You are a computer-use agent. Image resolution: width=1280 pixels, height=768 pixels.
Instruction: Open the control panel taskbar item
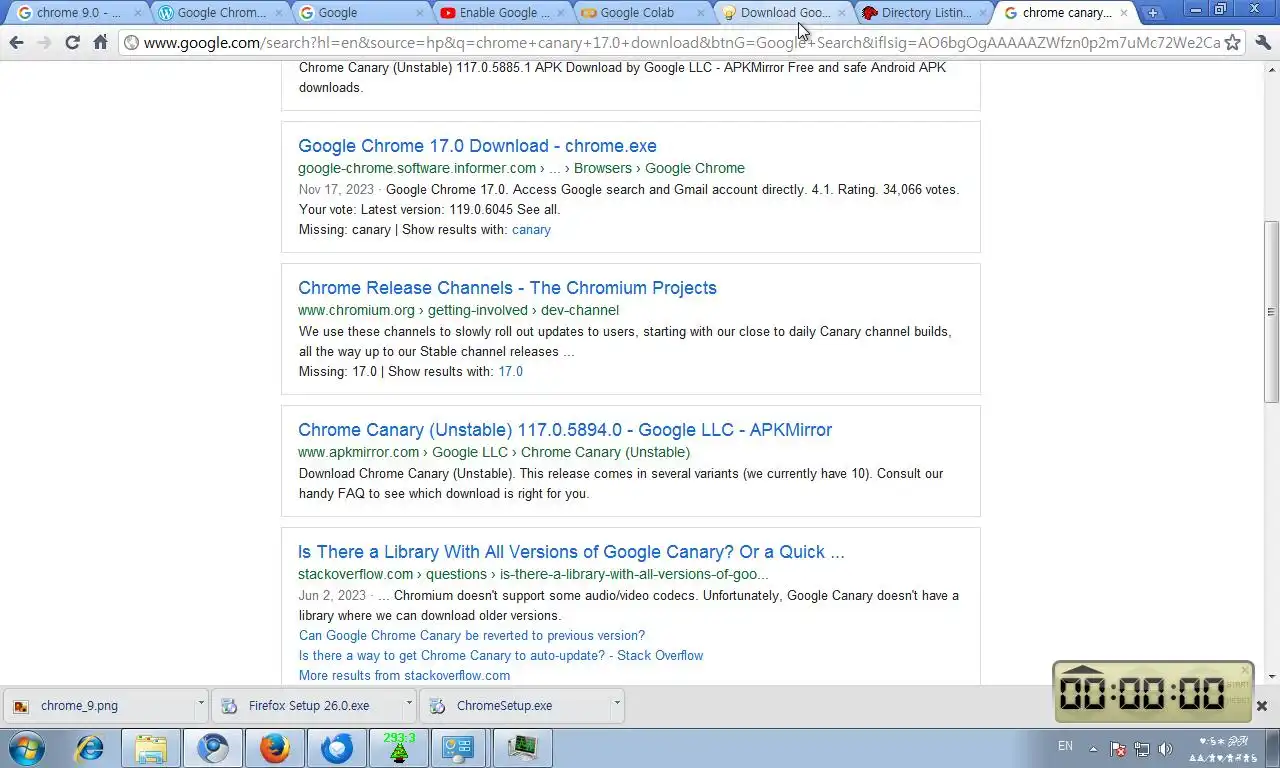[x=459, y=748]
